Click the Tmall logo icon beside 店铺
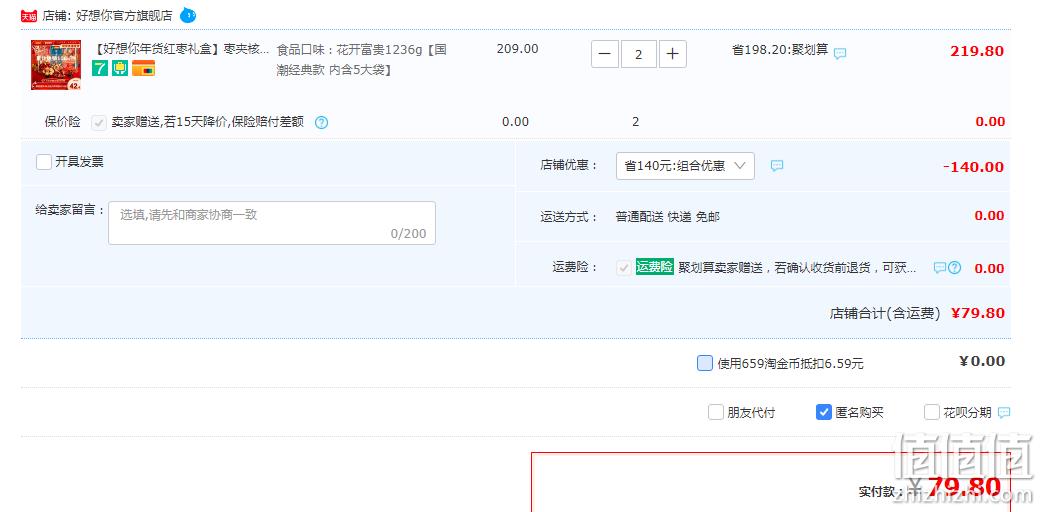The height and width of the screenshot is (512, 1042). coord(29,16)
